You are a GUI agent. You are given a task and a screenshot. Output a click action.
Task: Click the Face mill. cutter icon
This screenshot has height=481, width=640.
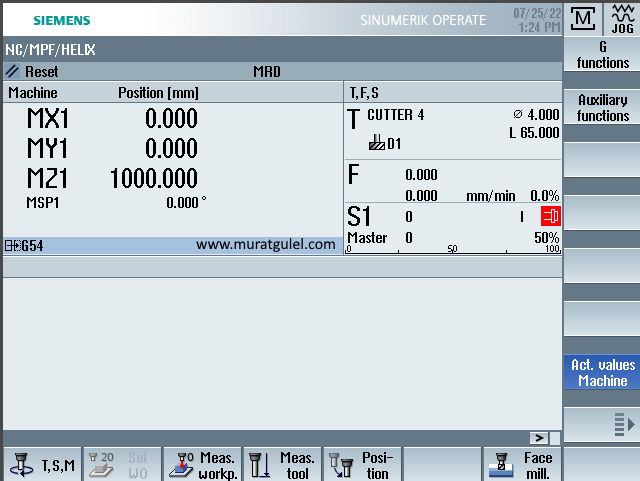501,465
